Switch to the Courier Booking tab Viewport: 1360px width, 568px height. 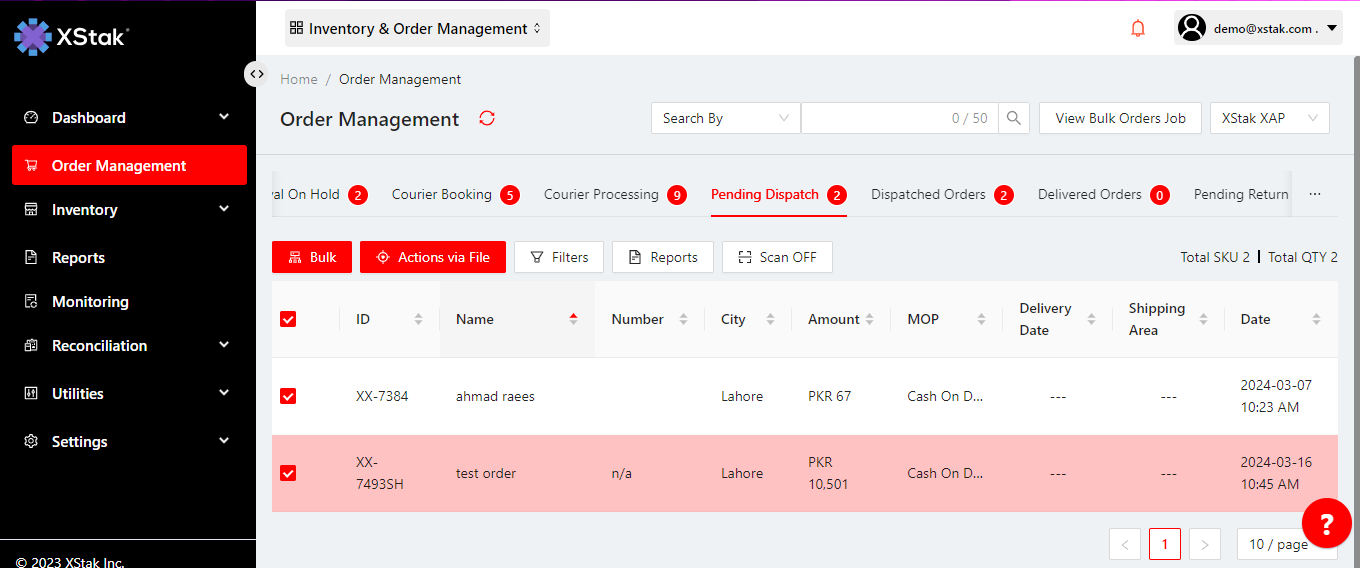442,194
